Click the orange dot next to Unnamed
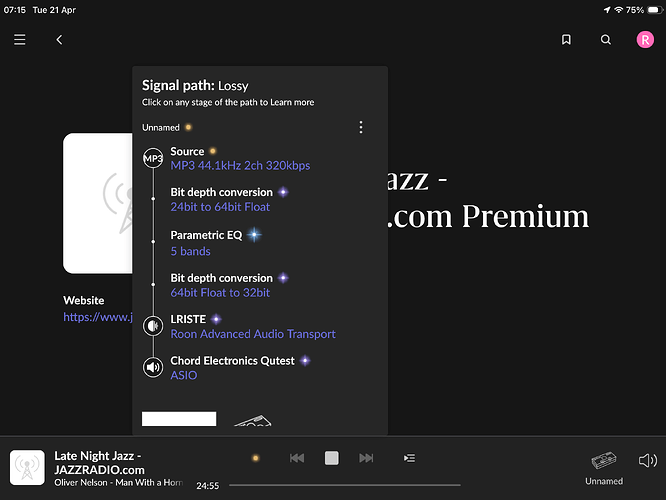 pyautogui.click(x=188, y=127)
